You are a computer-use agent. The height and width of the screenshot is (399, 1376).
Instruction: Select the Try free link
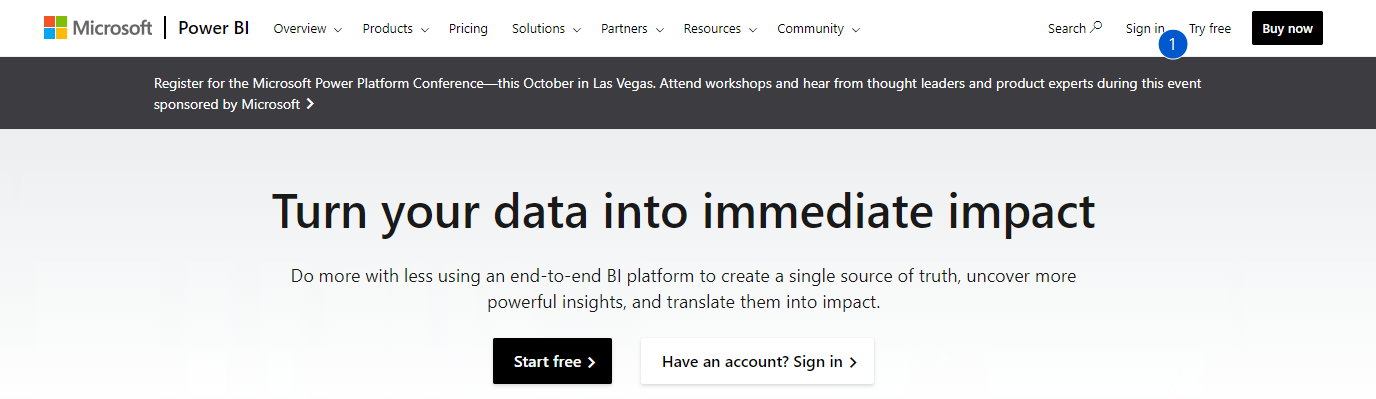tap(1210, 28)
